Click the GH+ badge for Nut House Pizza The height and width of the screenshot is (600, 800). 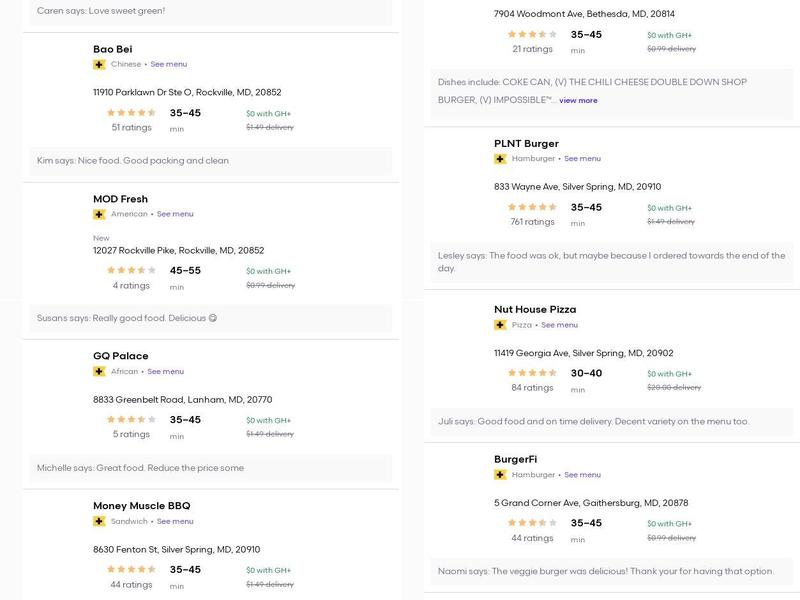click(500, 325)
